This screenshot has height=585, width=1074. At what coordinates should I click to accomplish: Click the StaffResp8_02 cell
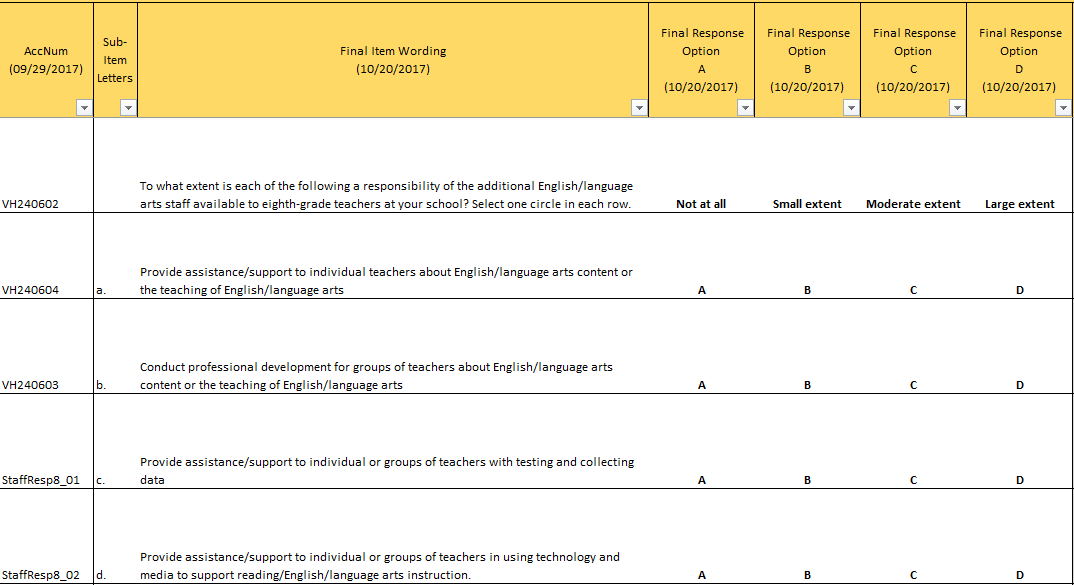point(47,536)
